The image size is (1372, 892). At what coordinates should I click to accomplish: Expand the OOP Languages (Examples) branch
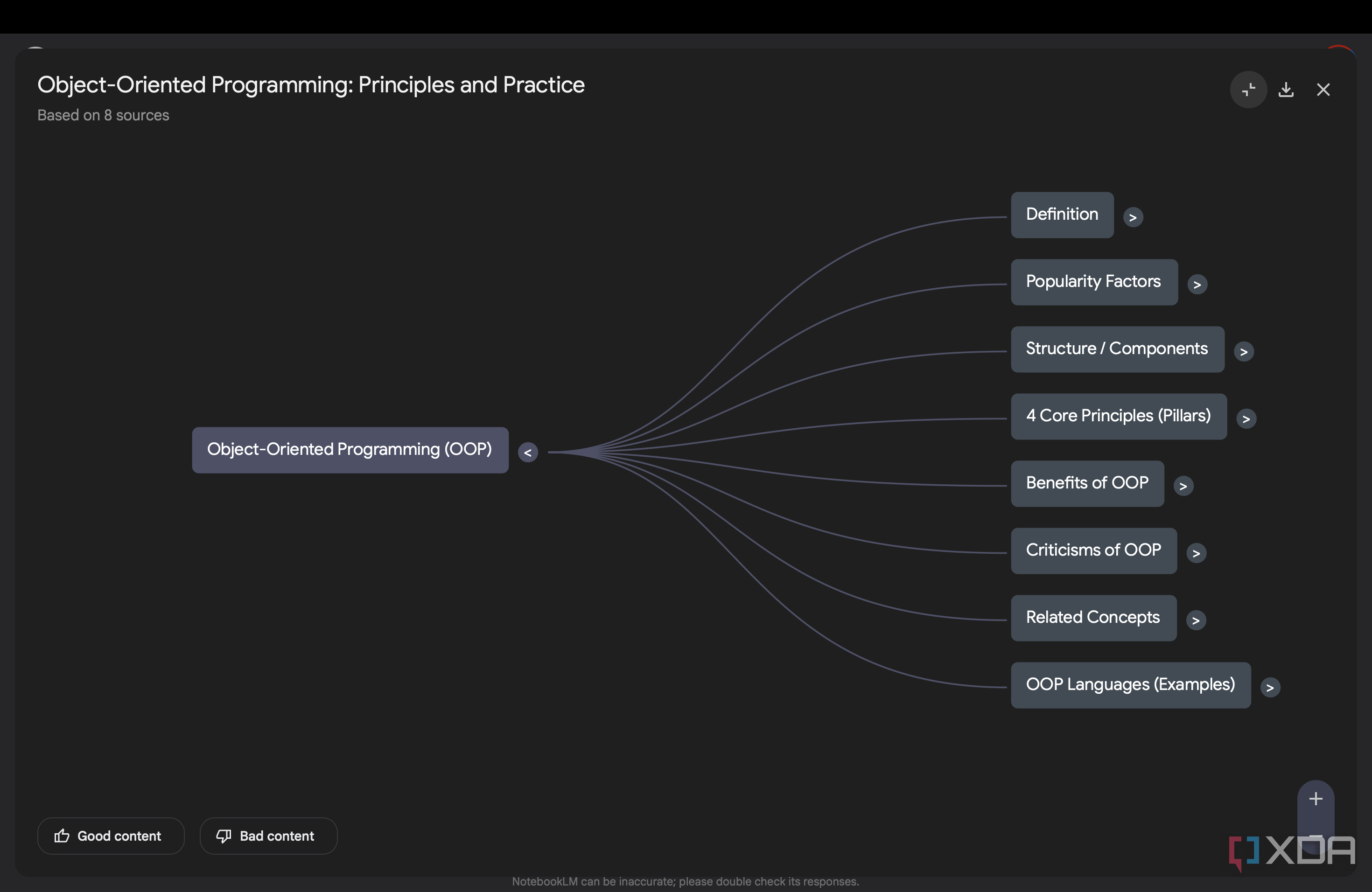coord(1270,688)
